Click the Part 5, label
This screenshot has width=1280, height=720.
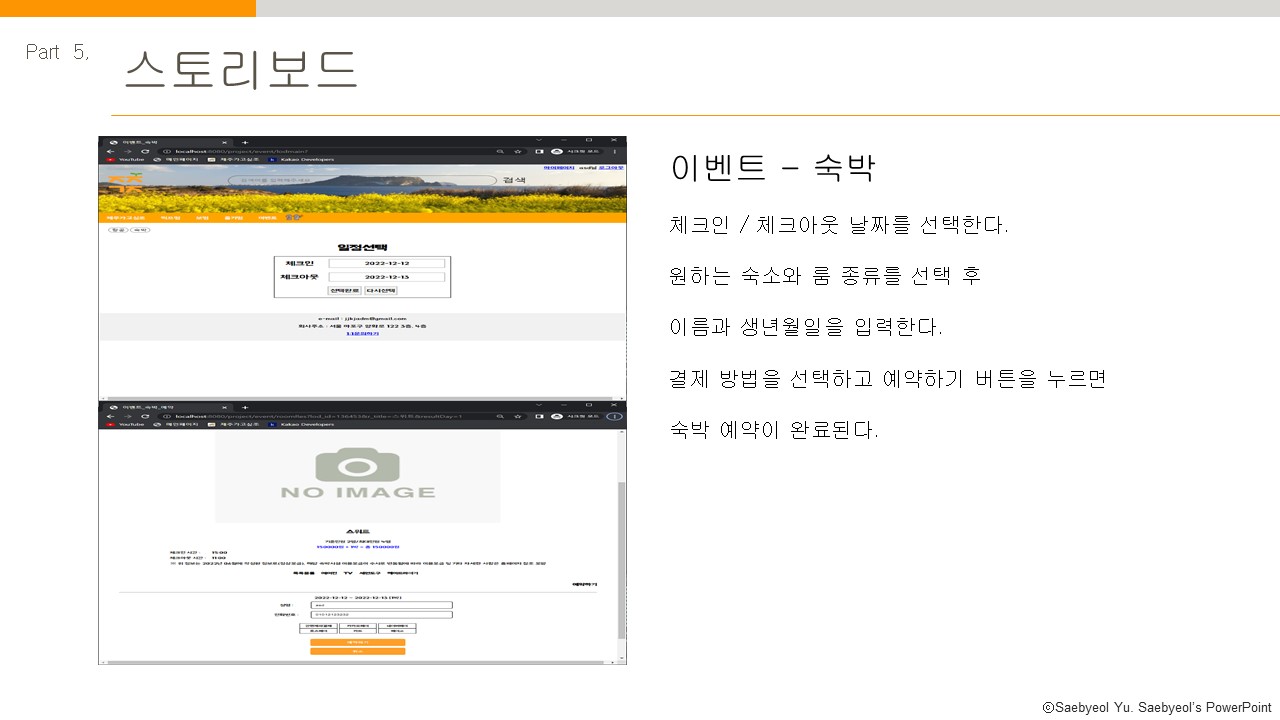click(58, 52)
